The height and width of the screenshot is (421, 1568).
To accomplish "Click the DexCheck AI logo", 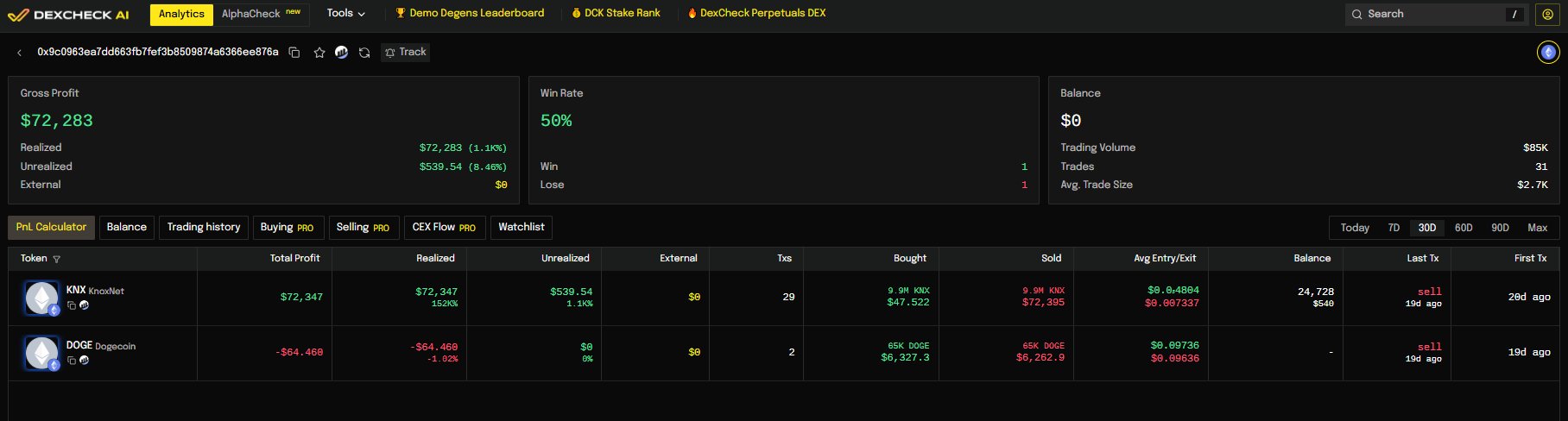I will (68, 14).
